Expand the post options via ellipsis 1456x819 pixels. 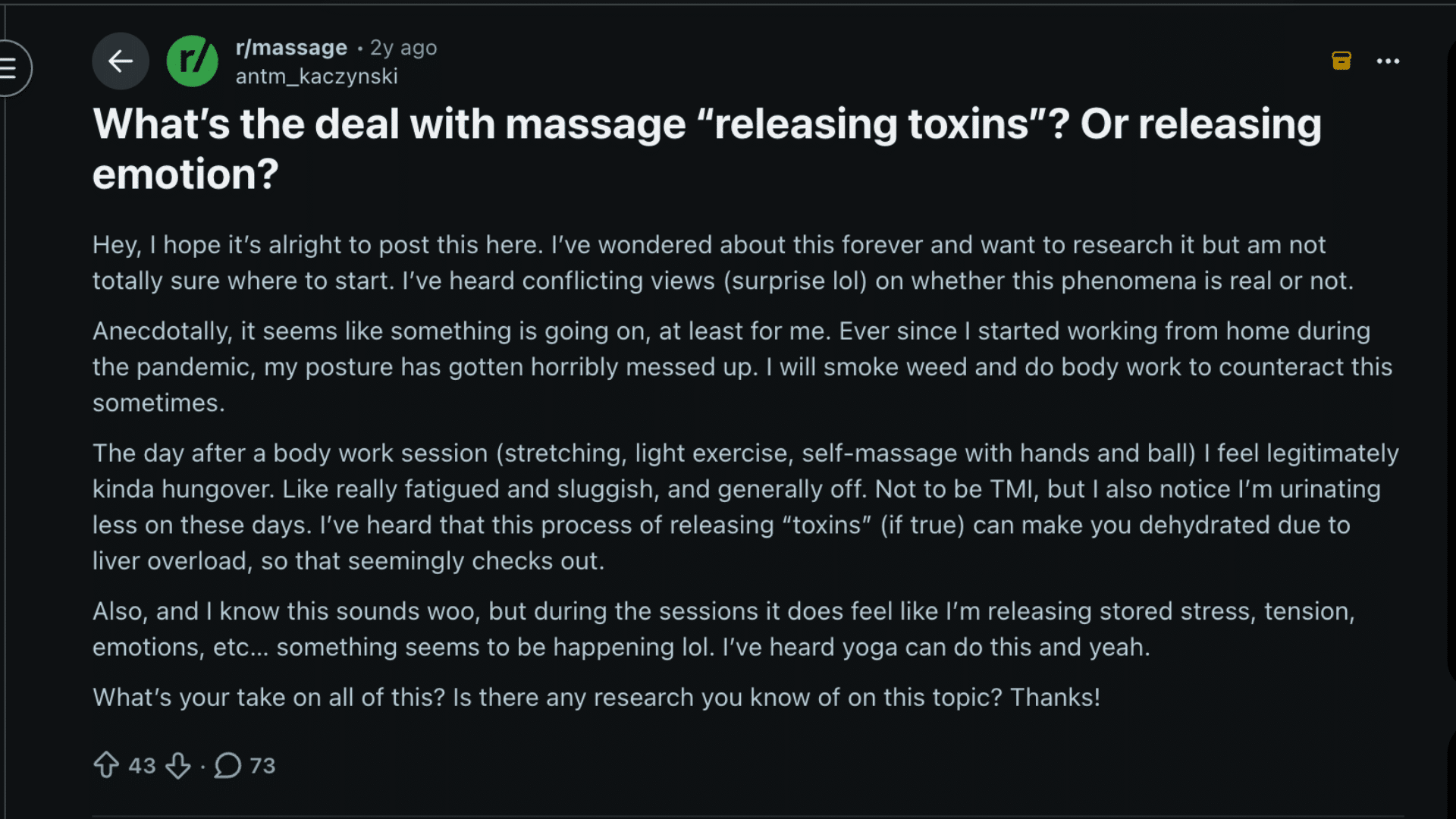pyautogui.click(x=1389, y=61)
